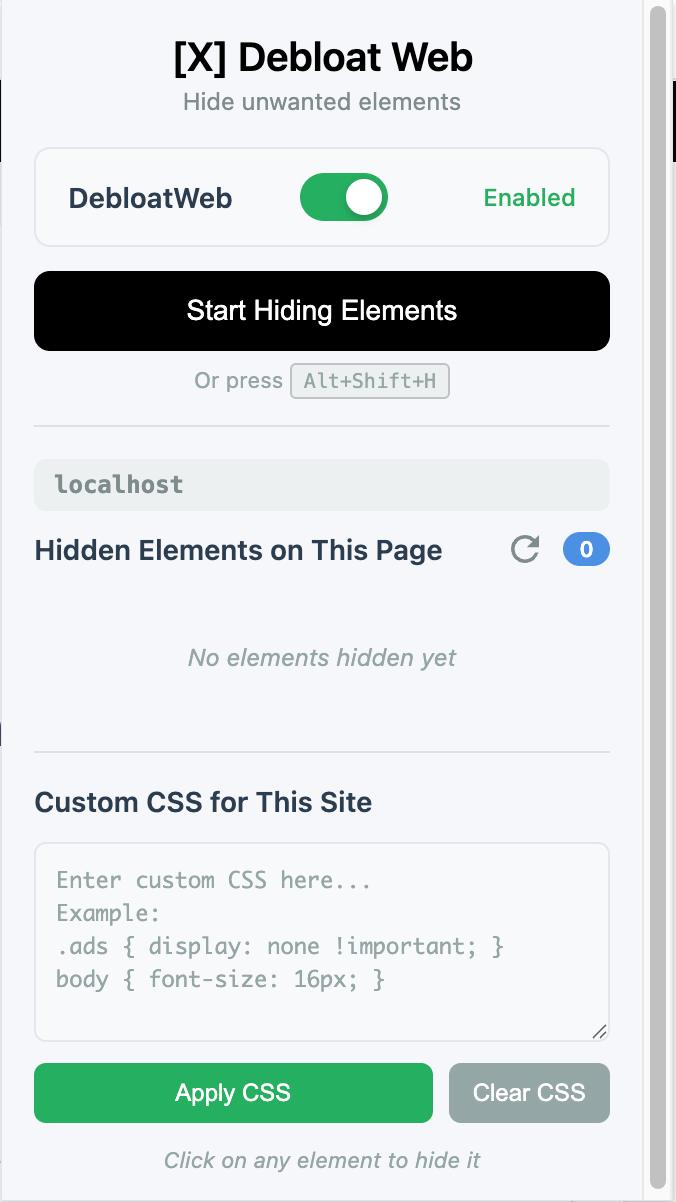Click the Hide unwanted elements subtitle
The height and width of the screenshot is (1202, 676).
click(x=322, y=102)
